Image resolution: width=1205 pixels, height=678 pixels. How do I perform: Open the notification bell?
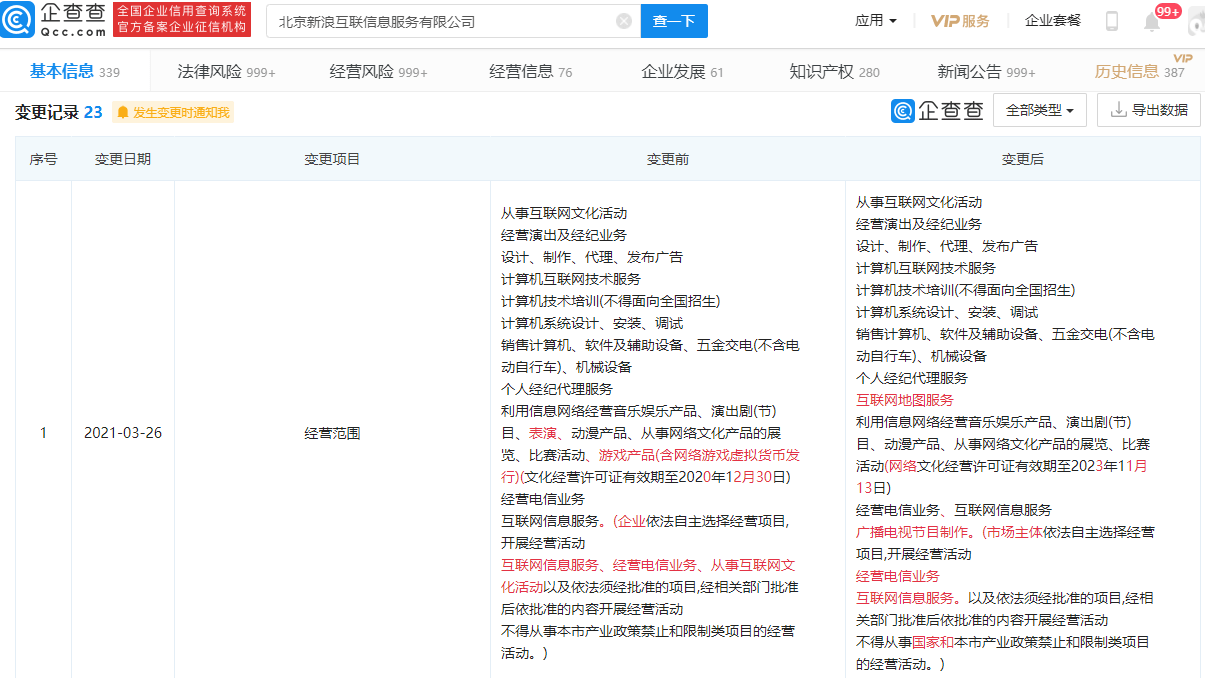click(x=1152, y=22)
